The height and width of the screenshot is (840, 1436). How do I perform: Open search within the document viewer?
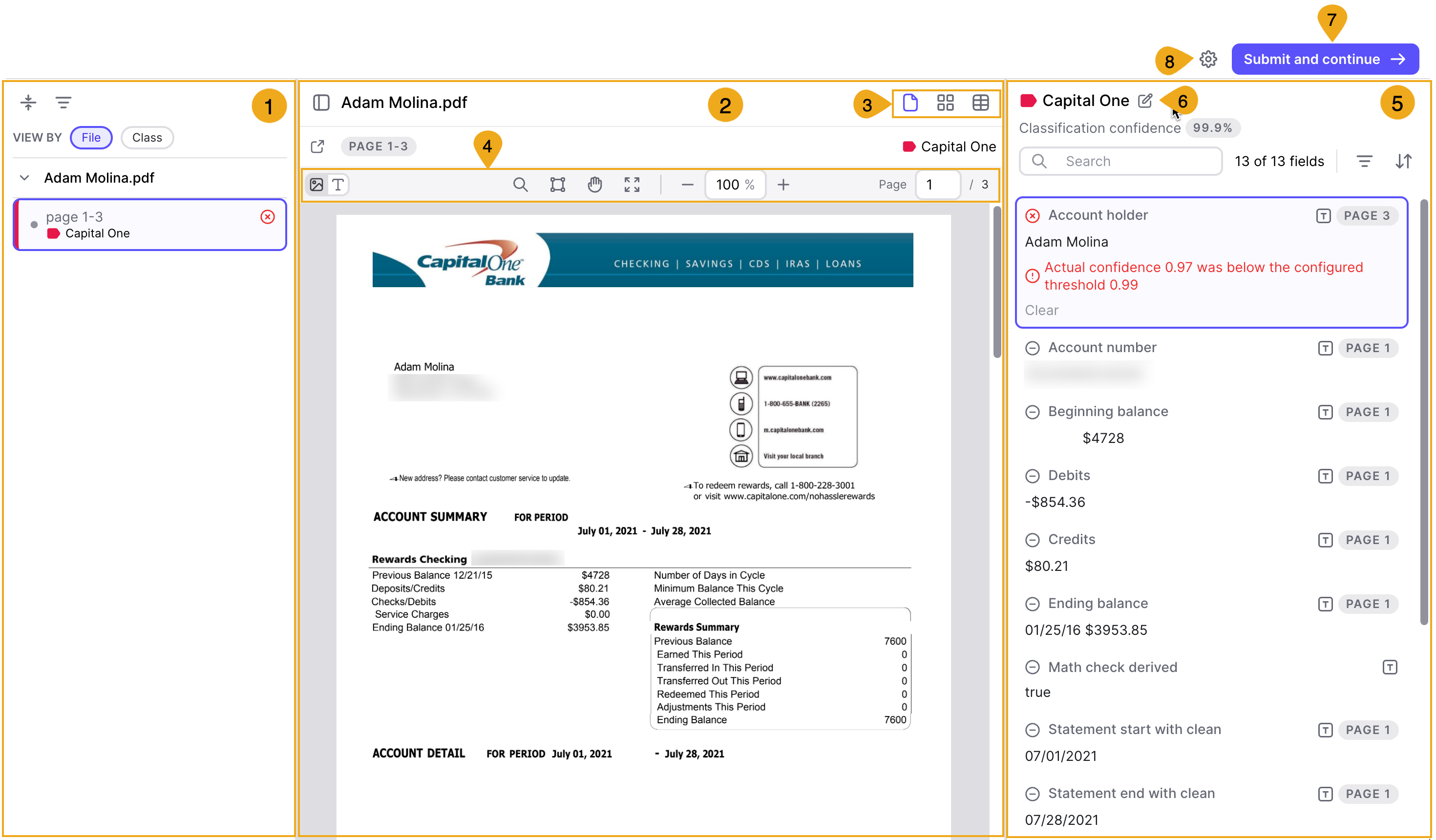pyautogui.click(x=520, y=184)
